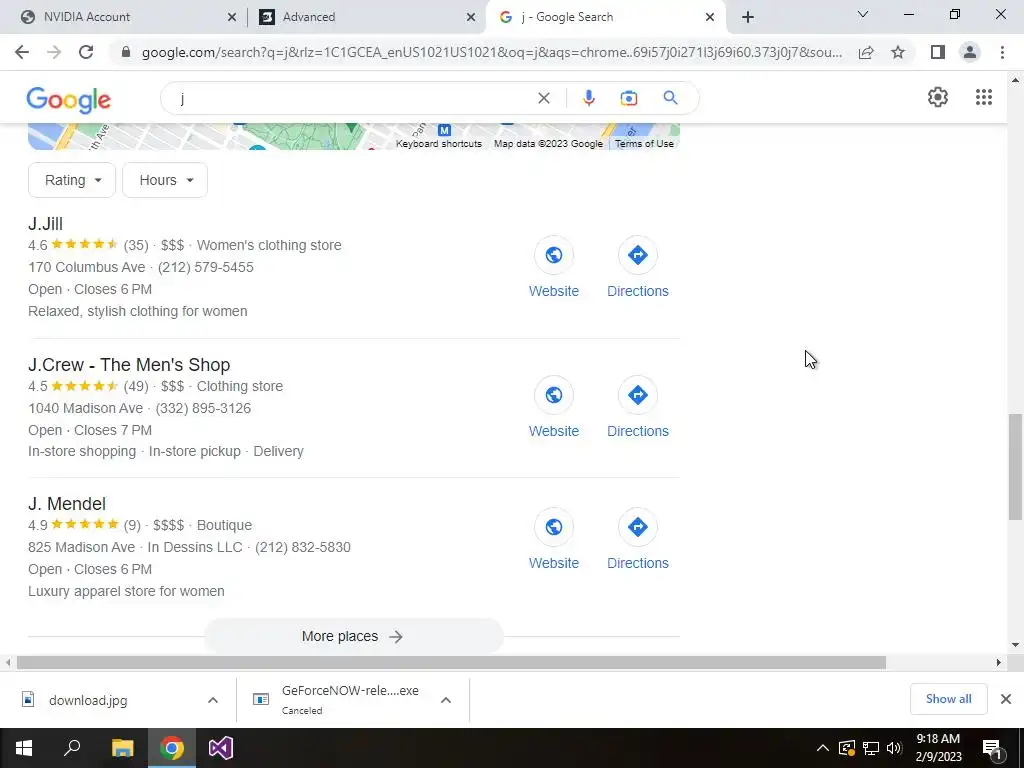Expand options for download.jpg
Image resolution: width=1024 pixels, height=768 pixels.
213,700
